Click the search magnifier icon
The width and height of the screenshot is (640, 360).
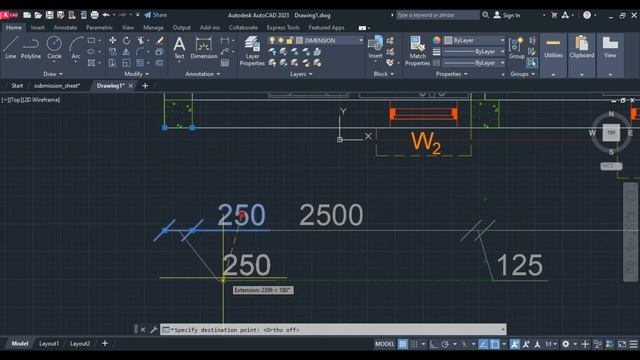485,15
